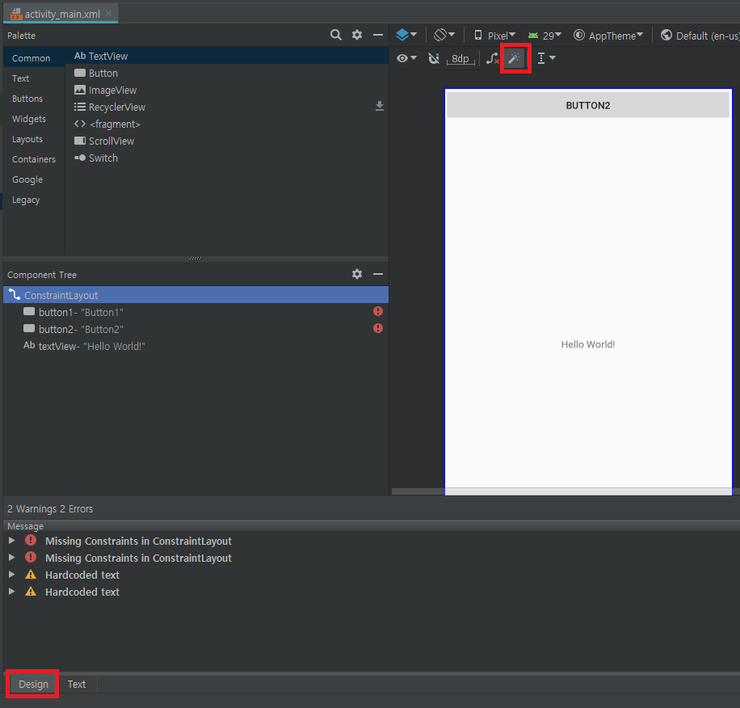
Task: Minimize the Palette panel
Action: (378, 35)
